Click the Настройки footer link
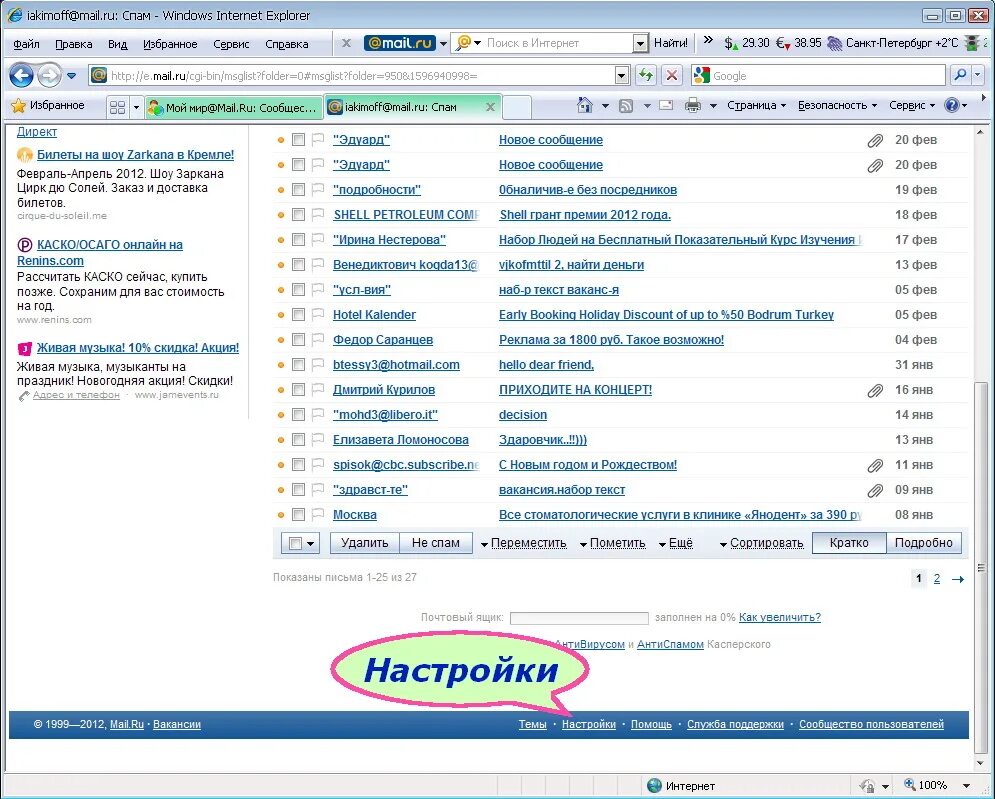The image size is (995, 799). click(589, 724)
